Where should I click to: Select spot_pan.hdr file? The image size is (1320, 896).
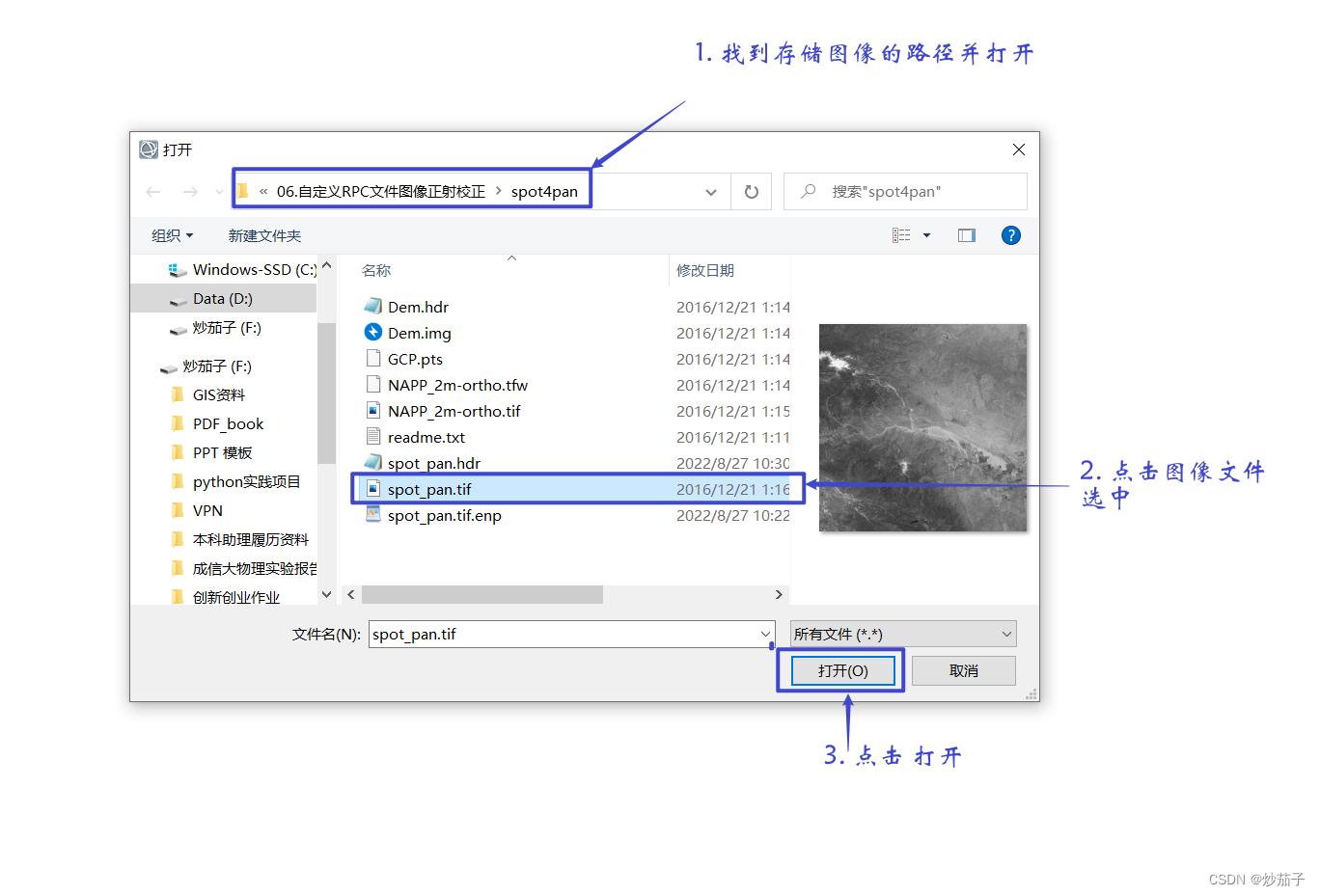click(433, 463)
